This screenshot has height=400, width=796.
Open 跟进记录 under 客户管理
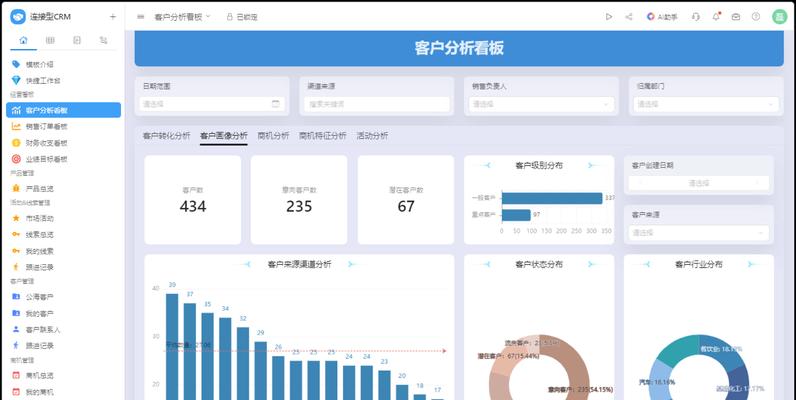point(63,345)
